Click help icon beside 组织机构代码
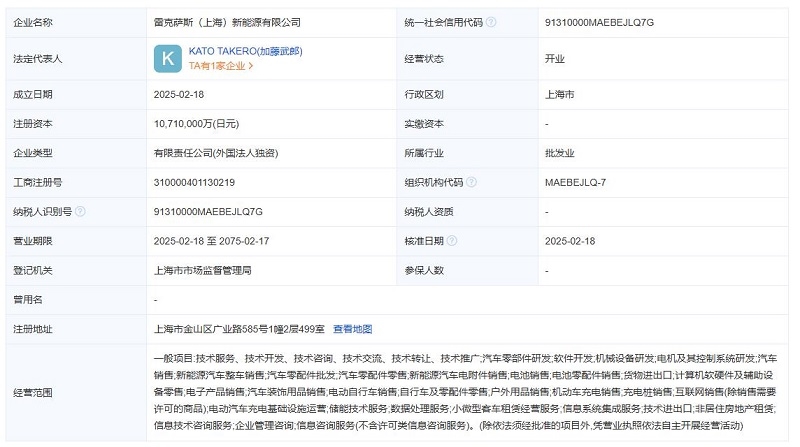Screen dimensions: 800x447 point(471,182)
